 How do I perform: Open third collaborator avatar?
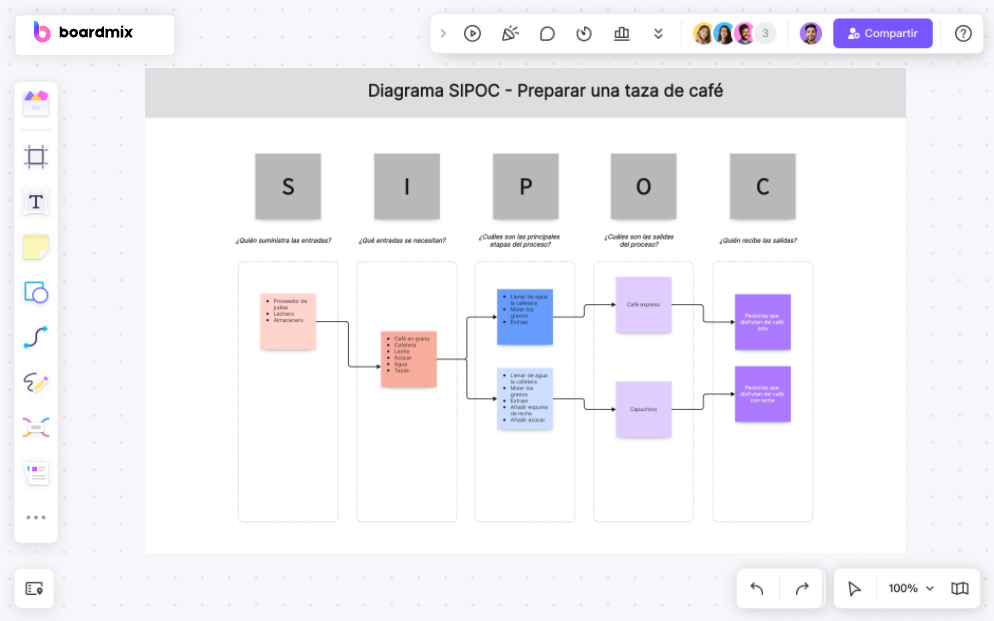pos(745,34)
